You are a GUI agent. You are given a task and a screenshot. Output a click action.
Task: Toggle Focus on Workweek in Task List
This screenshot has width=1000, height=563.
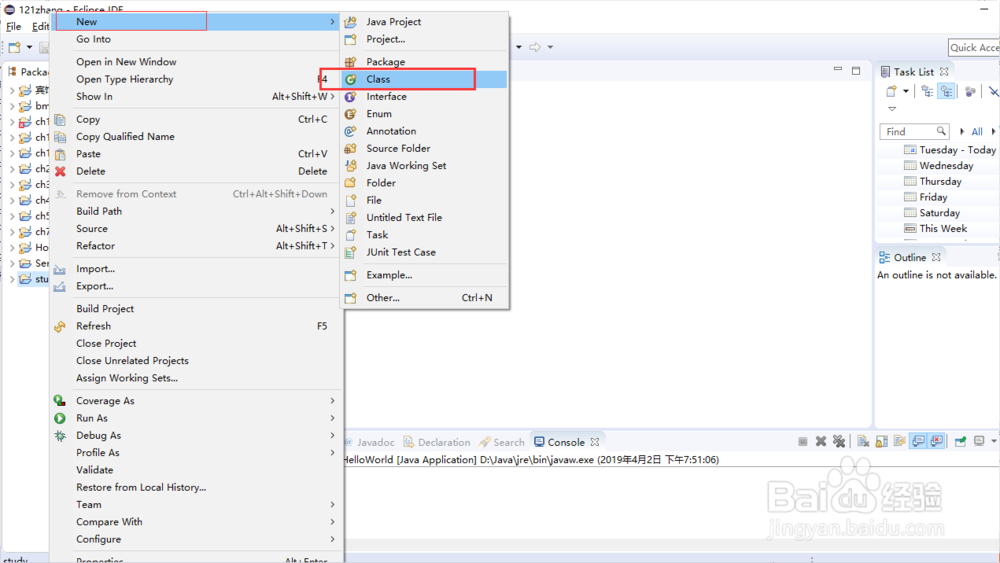pos(970,91)
